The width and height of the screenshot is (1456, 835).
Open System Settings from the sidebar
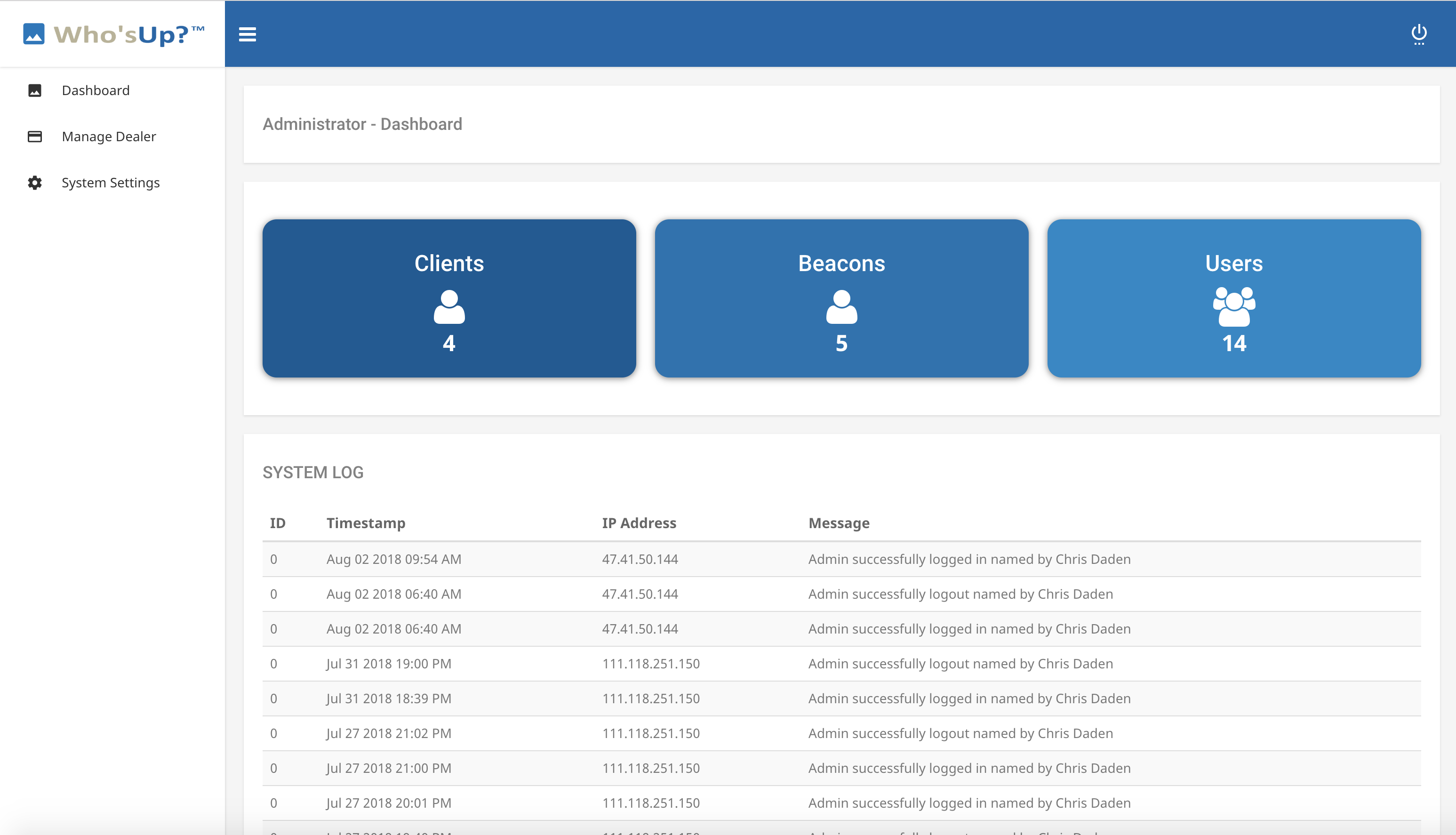111,183
